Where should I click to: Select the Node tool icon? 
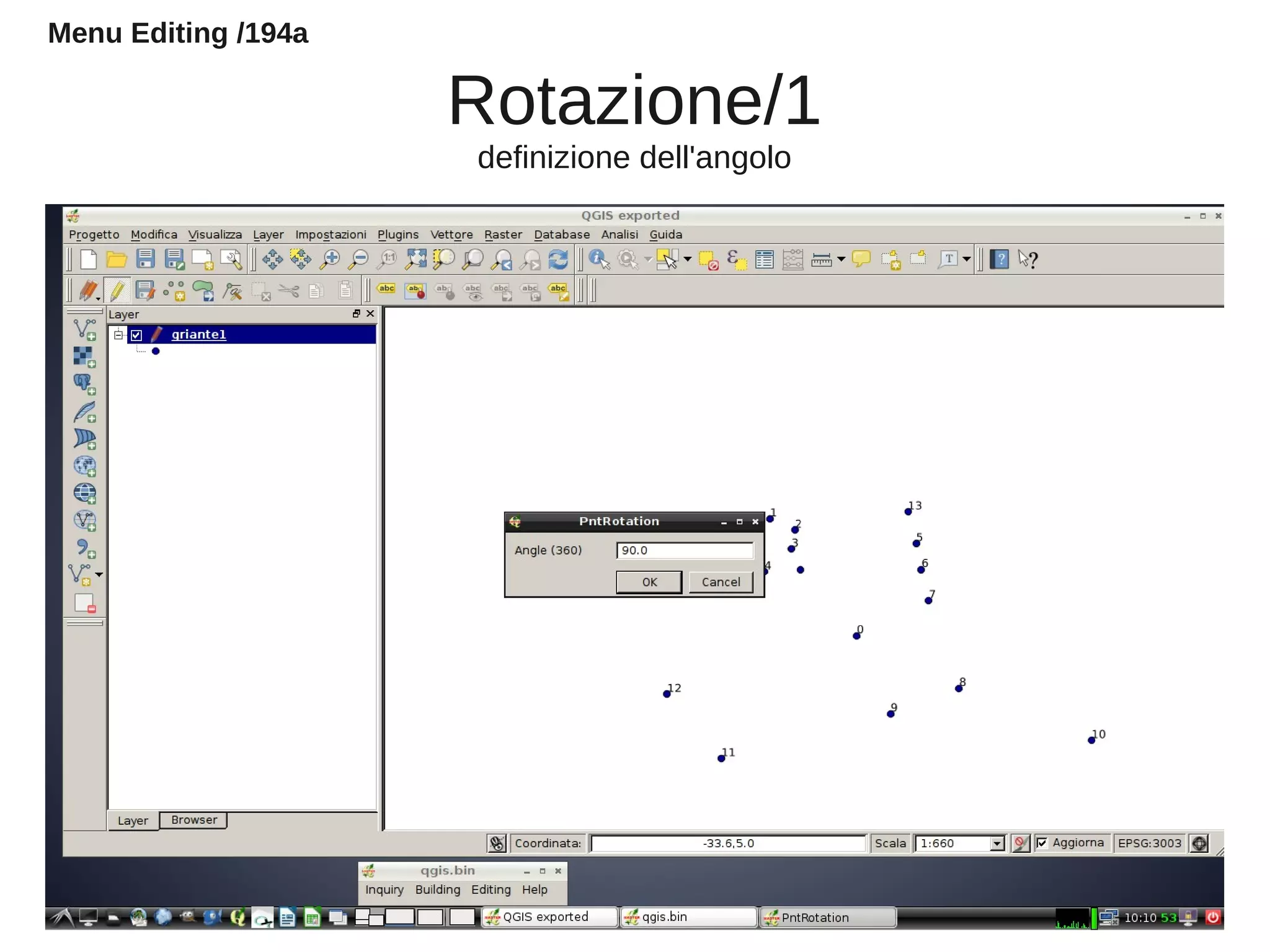[x=233, y=291]
